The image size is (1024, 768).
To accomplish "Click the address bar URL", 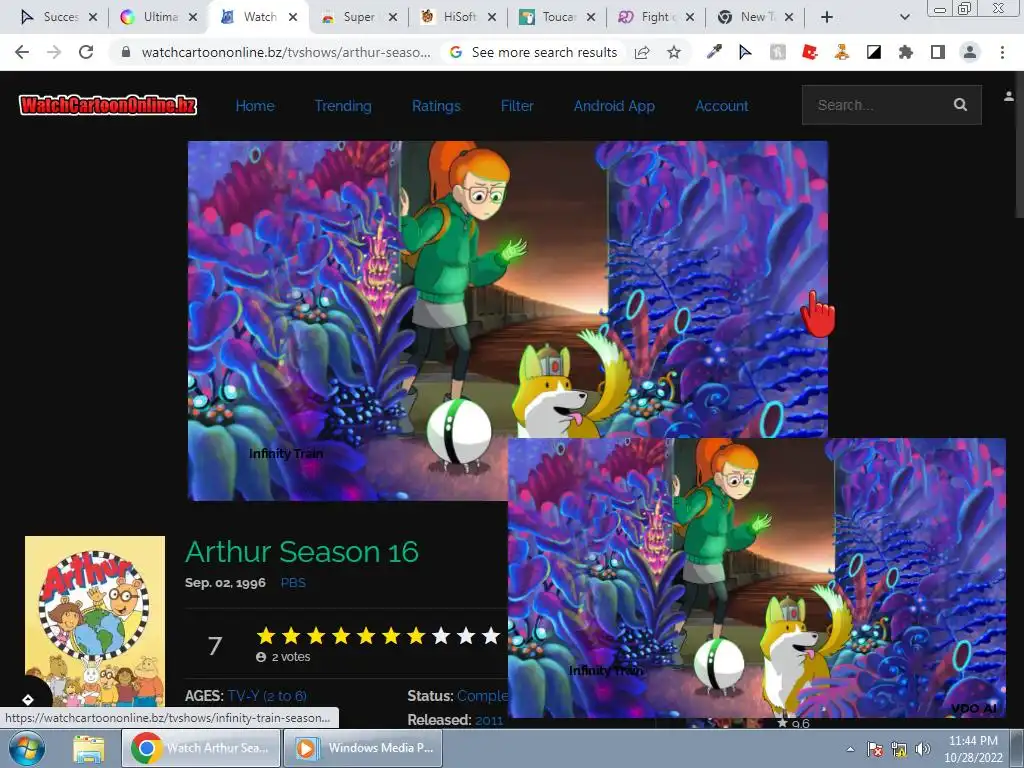I will tap(285, 52).
